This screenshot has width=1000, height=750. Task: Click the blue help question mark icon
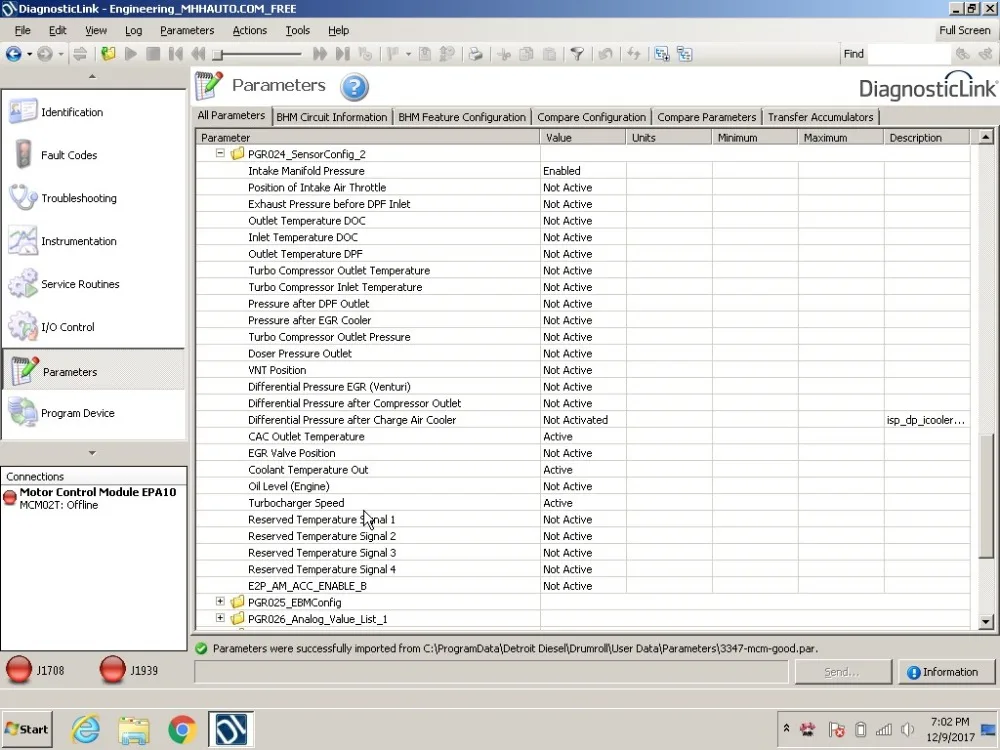[x=354, y=87]
